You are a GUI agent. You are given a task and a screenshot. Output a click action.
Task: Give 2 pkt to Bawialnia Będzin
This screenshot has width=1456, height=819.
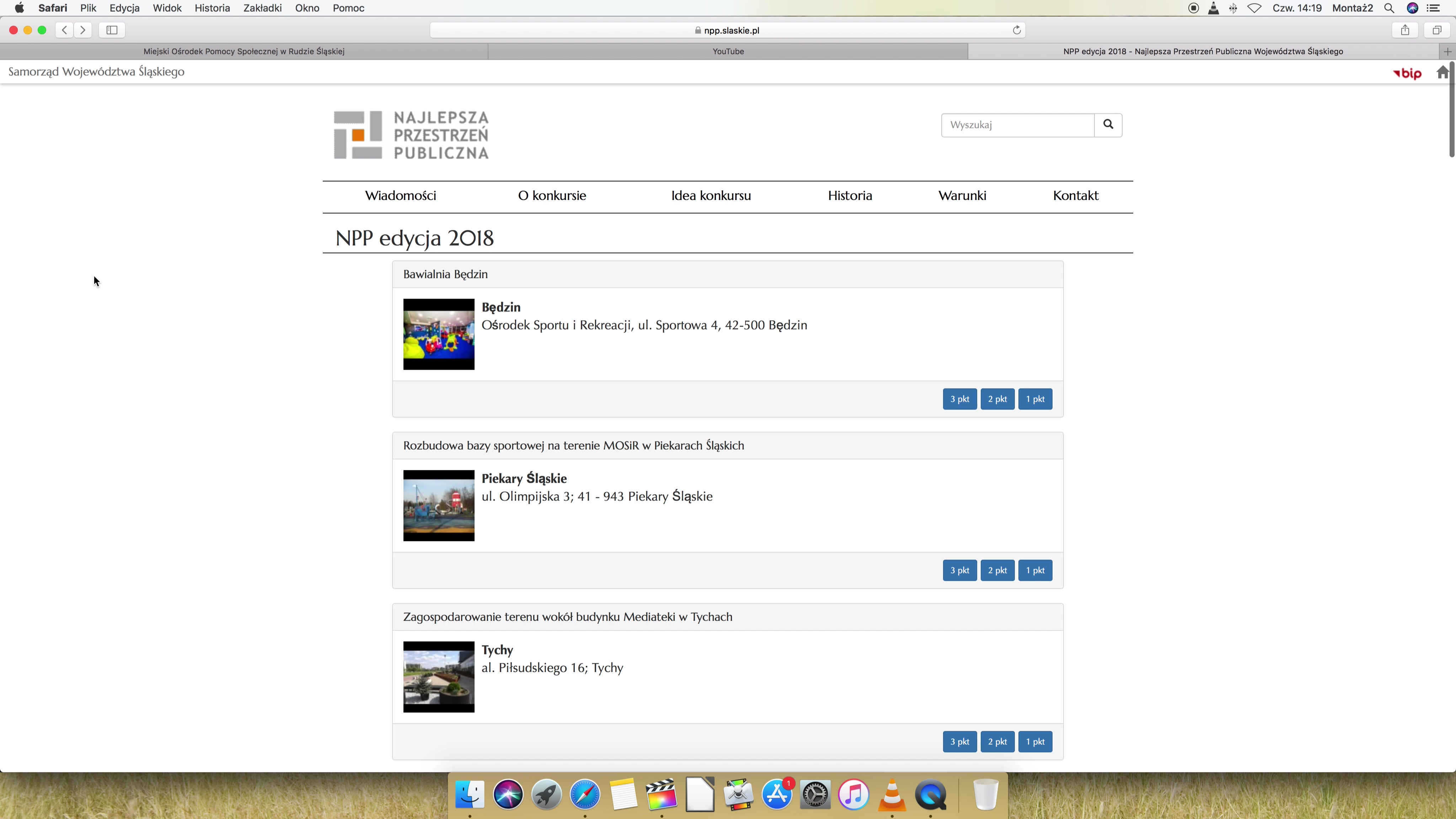tap(997, 399)
